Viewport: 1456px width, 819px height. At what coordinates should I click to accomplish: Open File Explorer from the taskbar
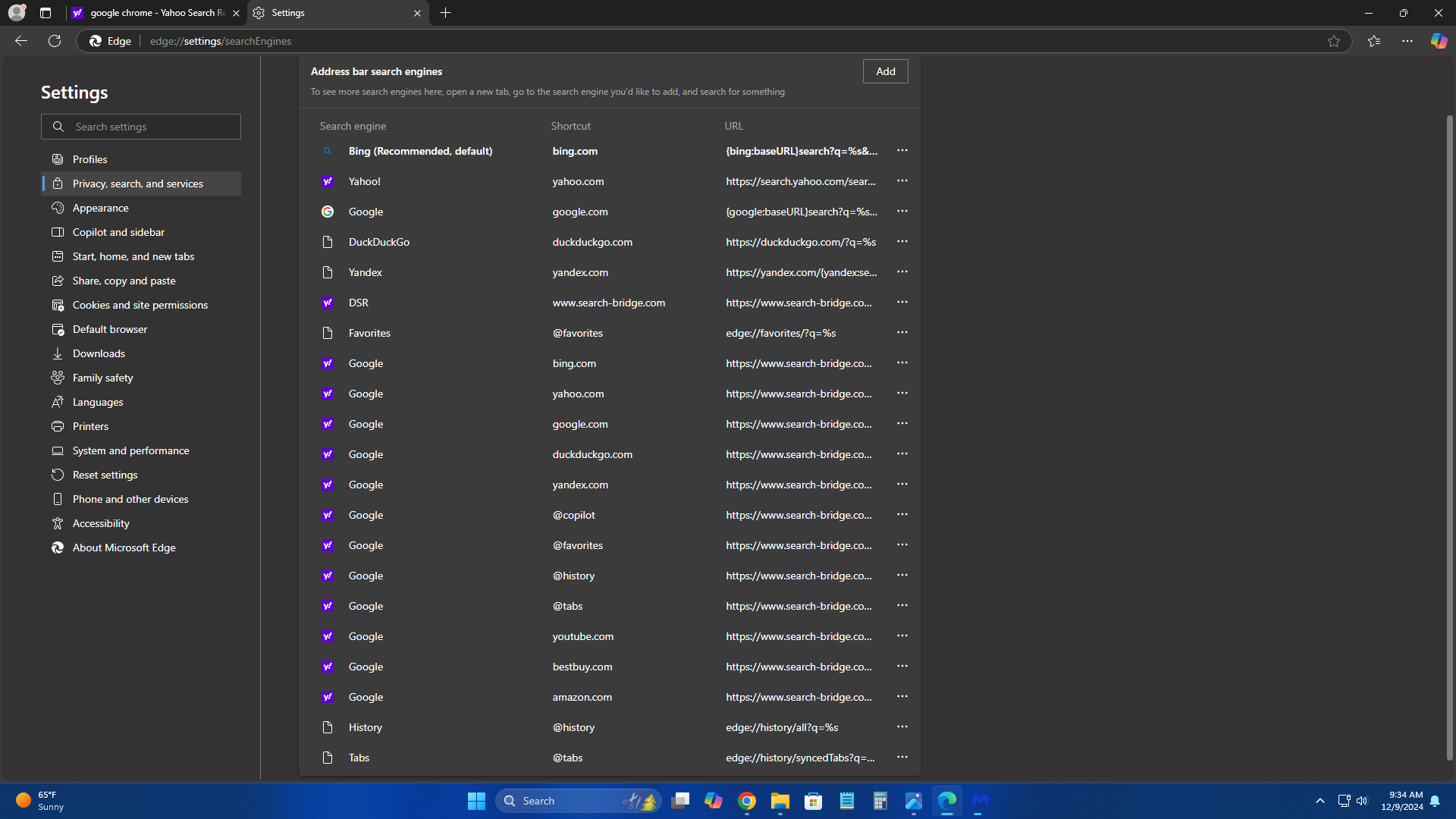780,801
